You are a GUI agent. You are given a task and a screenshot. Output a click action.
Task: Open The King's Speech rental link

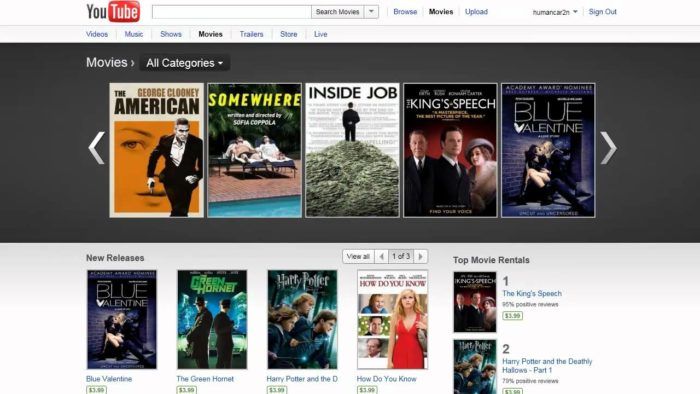[x=532, y=294]
